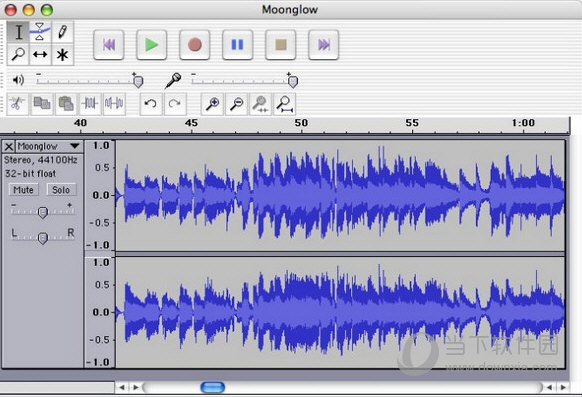
Task: Minimize the Moonglow window
Action: [x=29, y=10]
